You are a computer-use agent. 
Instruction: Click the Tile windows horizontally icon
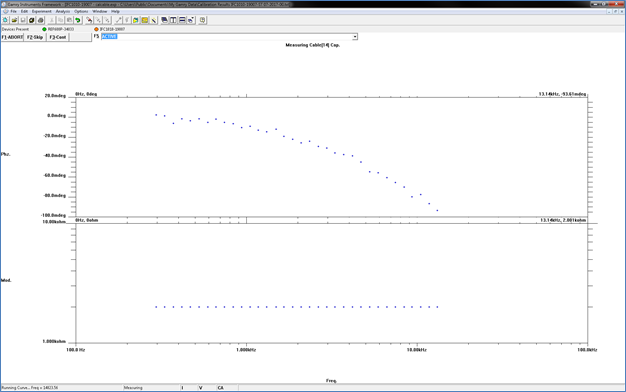(182, 20)
